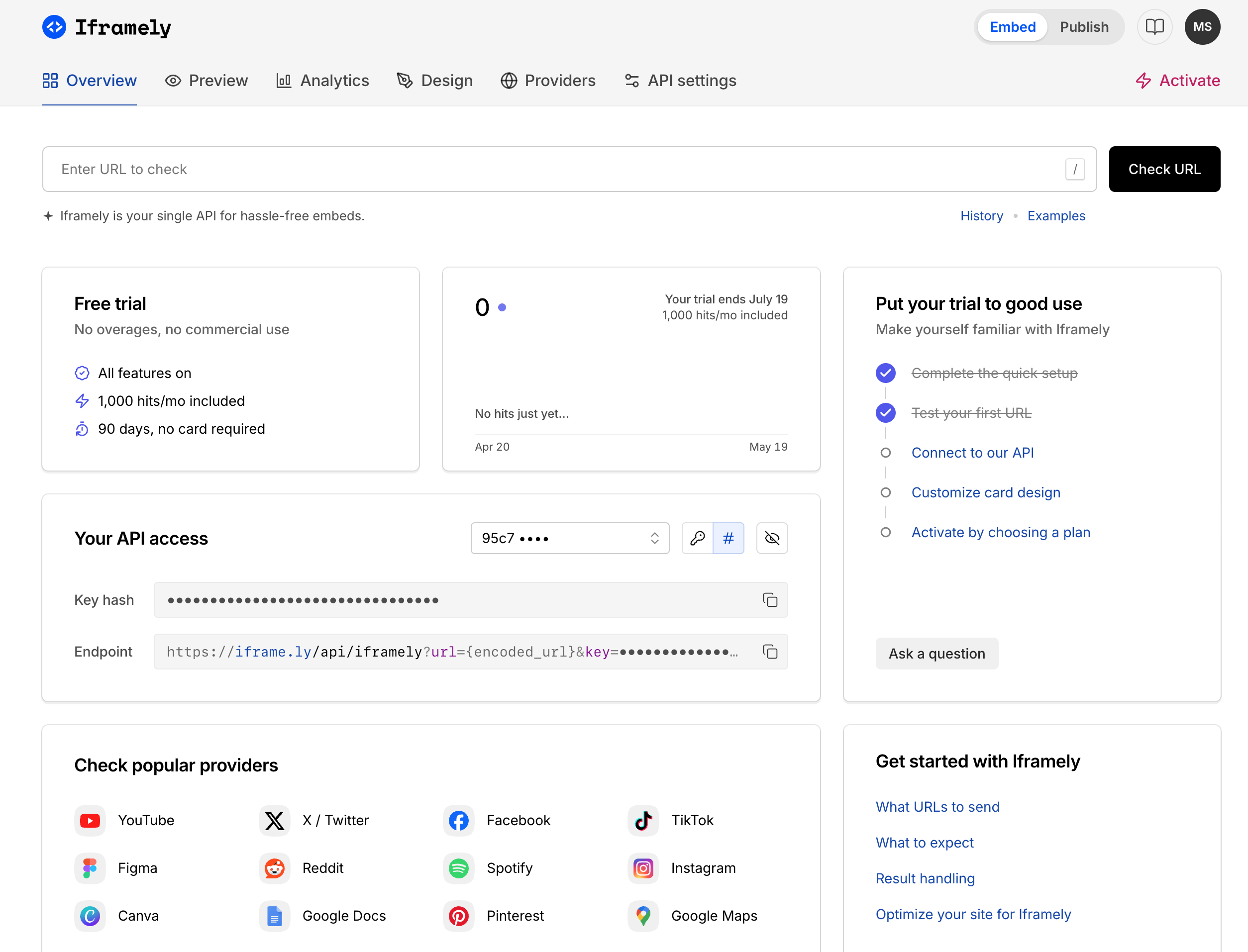
Task: Open the Customize card design link
Action: [x=986, y=492]
